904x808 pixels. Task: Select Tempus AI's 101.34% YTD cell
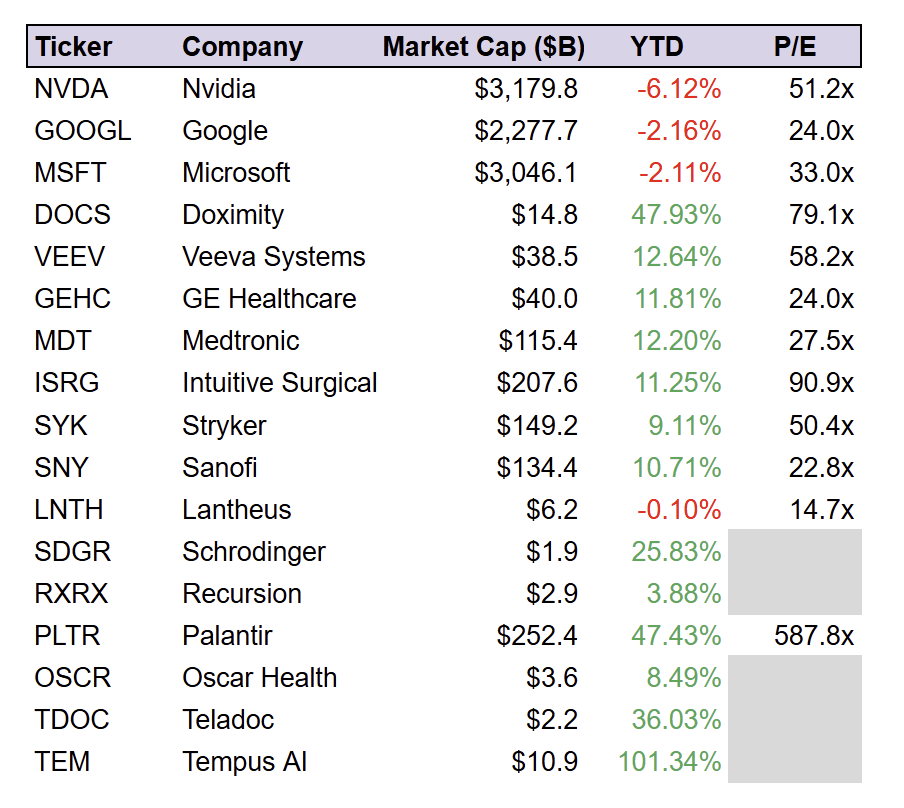669,761
